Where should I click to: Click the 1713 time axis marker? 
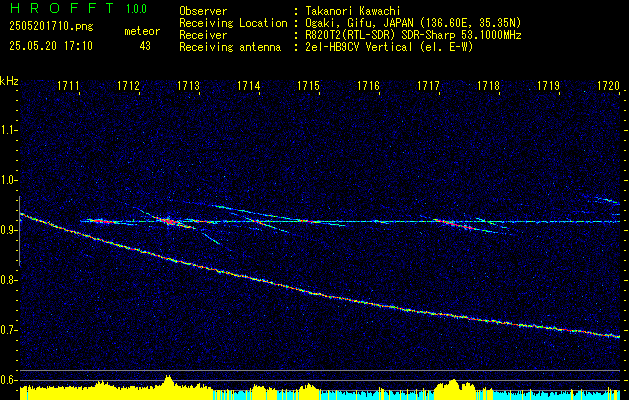tap(189, 85)
